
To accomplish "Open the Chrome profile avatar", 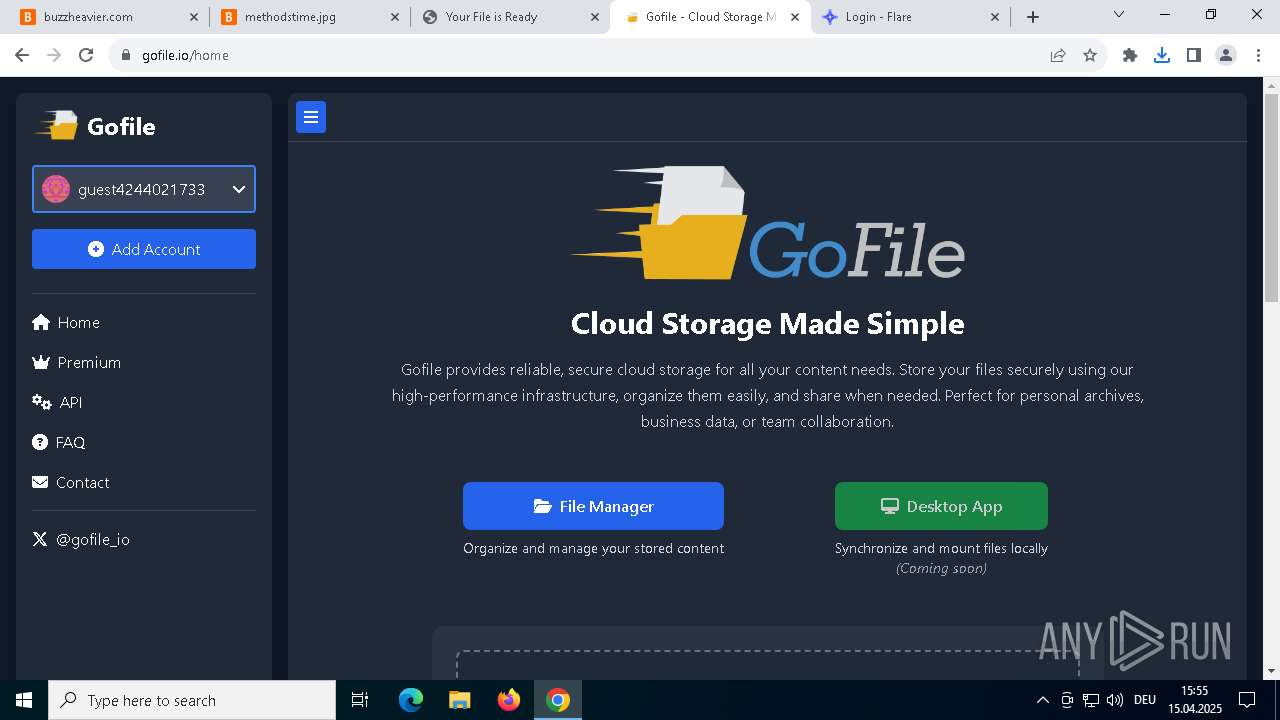I will [1226, 55].
